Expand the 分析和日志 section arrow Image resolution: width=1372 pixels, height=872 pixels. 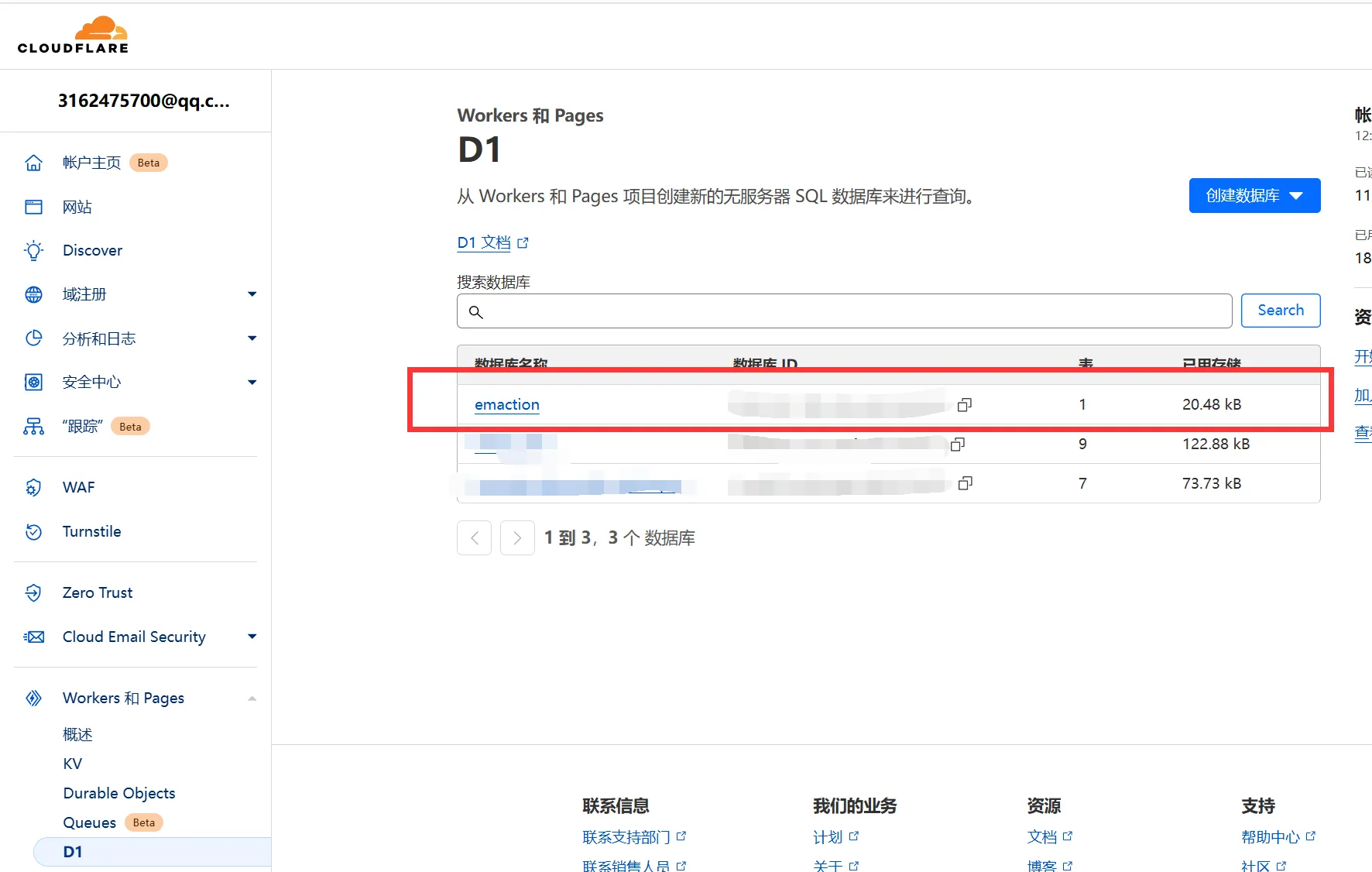point(252,338)
